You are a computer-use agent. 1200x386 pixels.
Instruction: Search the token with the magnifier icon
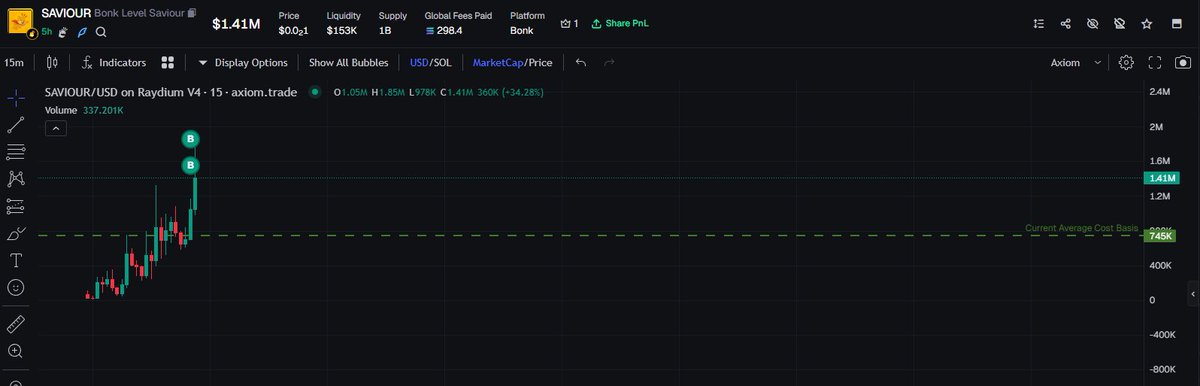pos(101,32)
